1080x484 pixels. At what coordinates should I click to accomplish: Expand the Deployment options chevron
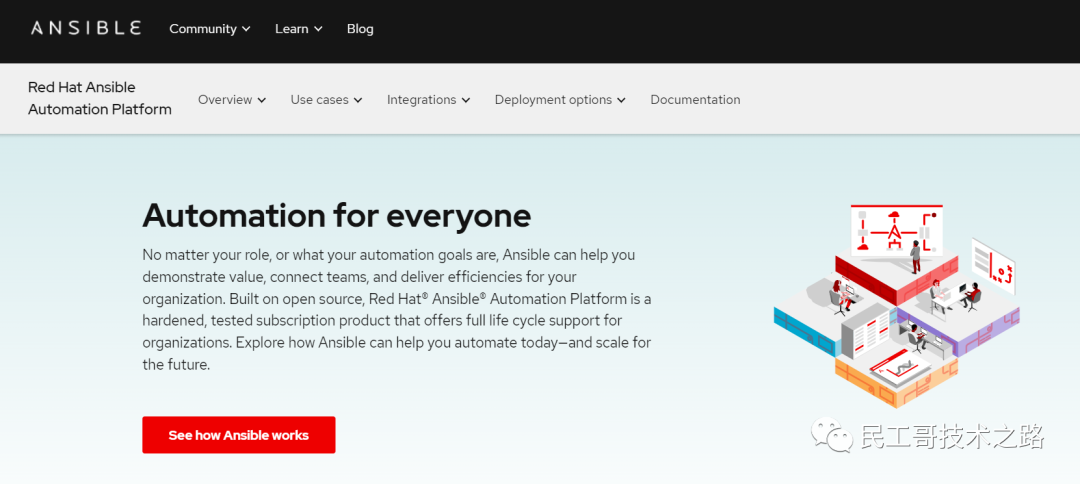[621, 100]
